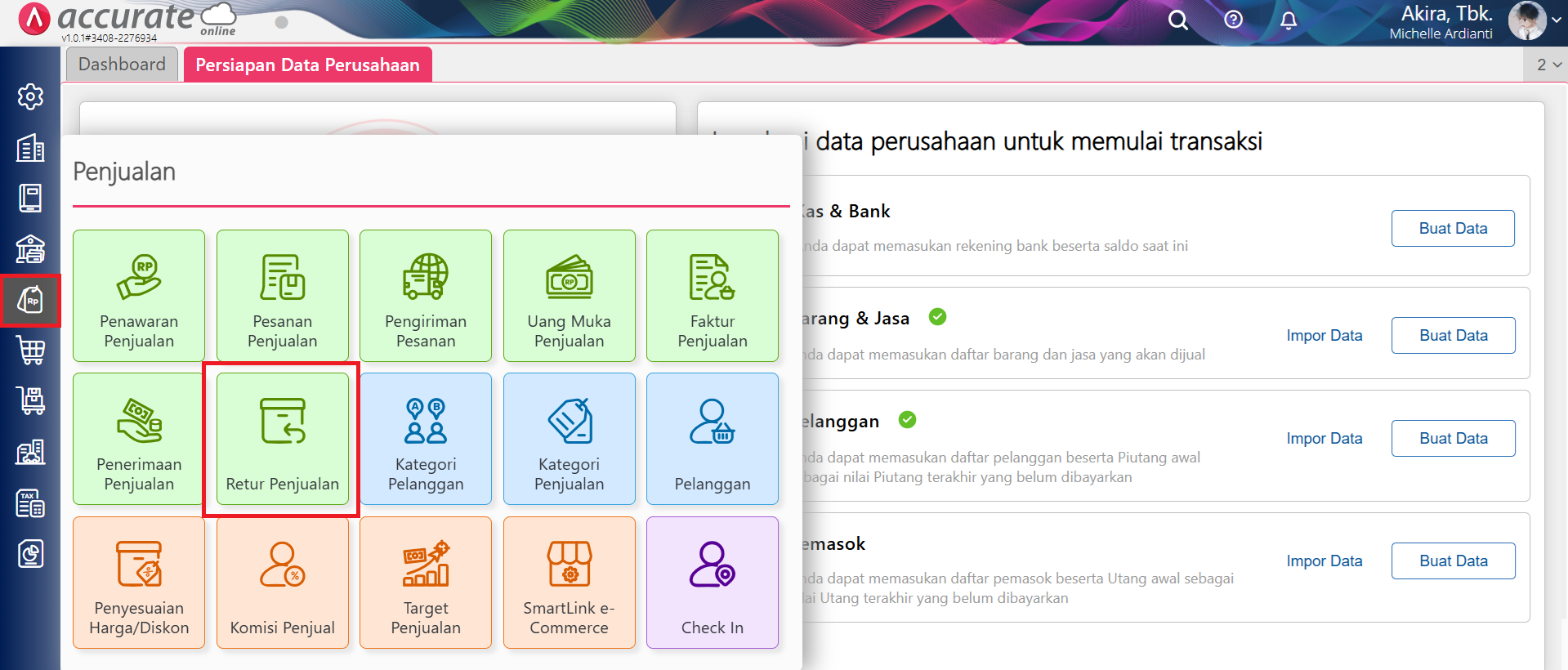Launch Faktur Penjualan module
Screen dimensions: 1568x670
(713, 296)
